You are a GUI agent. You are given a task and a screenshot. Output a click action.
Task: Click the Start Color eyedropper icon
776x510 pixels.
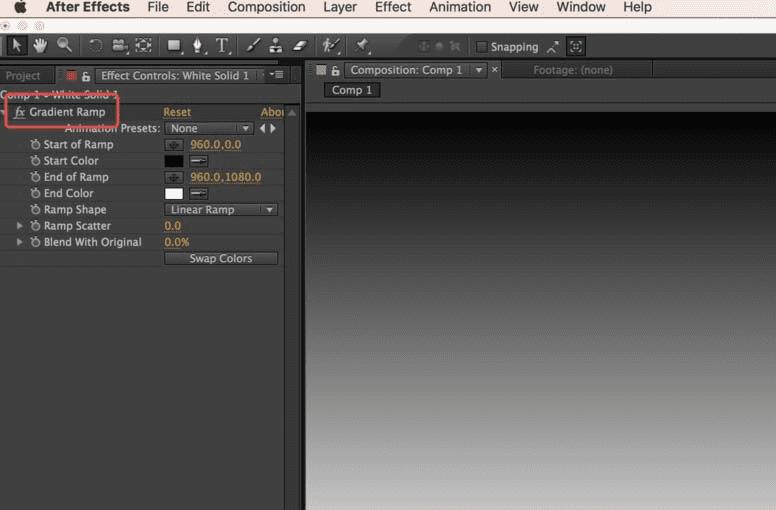[x=199, y=161]
